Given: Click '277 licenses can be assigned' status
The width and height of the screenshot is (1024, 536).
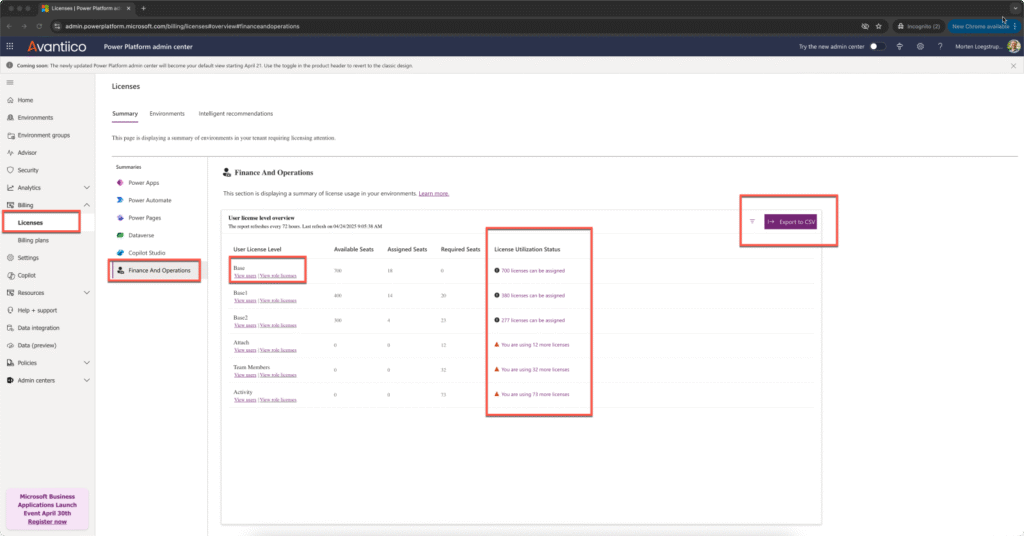Looking at the screenshot, I should [x=533, y=321].
